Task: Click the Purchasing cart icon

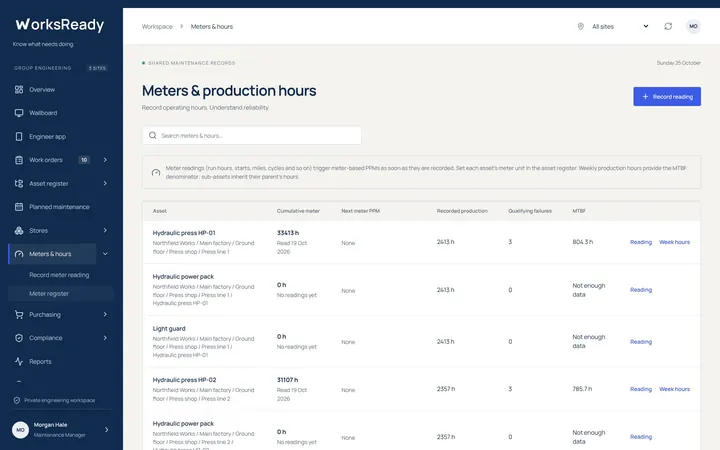Action: [x=19, y=315]
